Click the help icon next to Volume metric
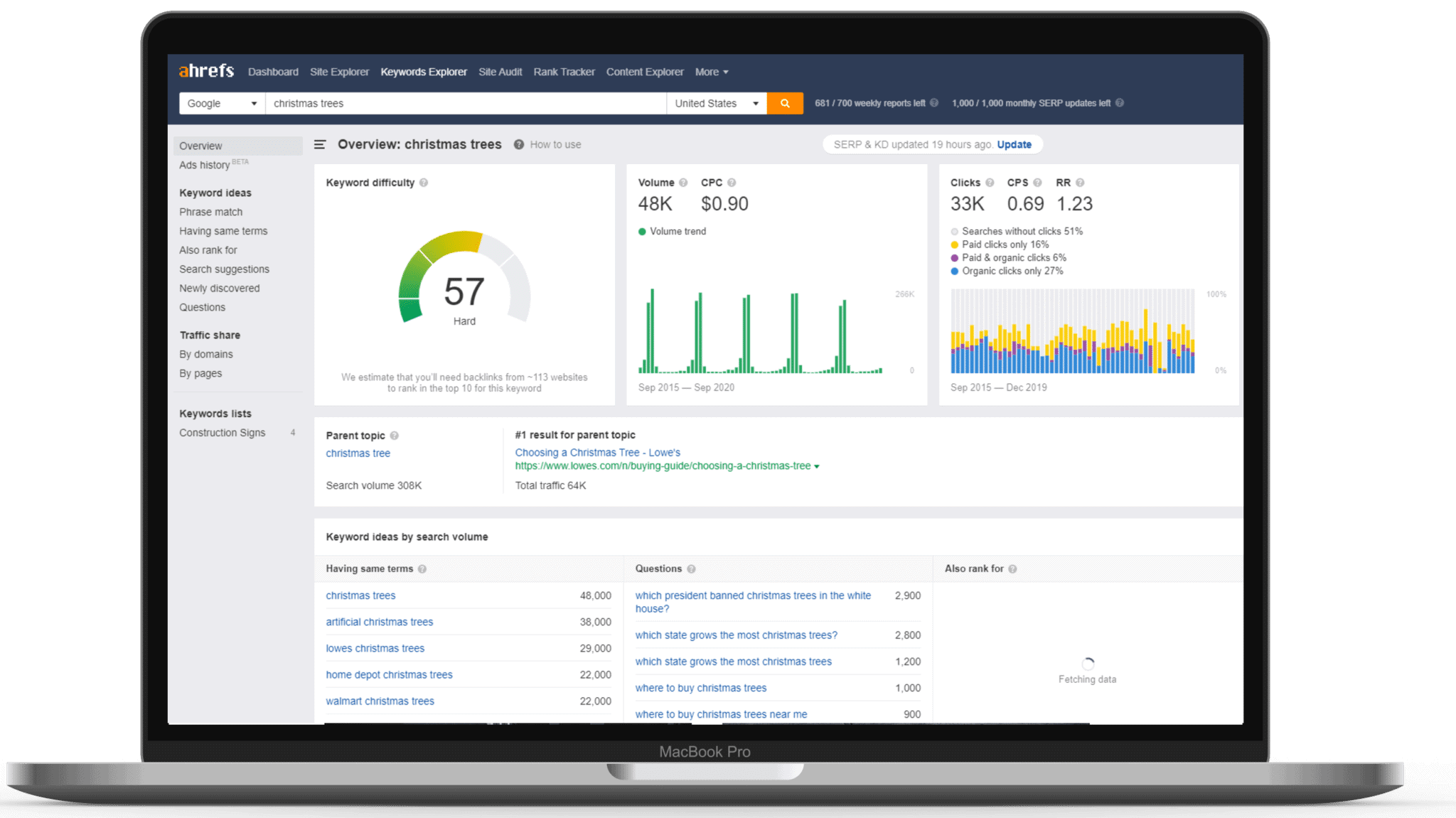 (684, 183)
